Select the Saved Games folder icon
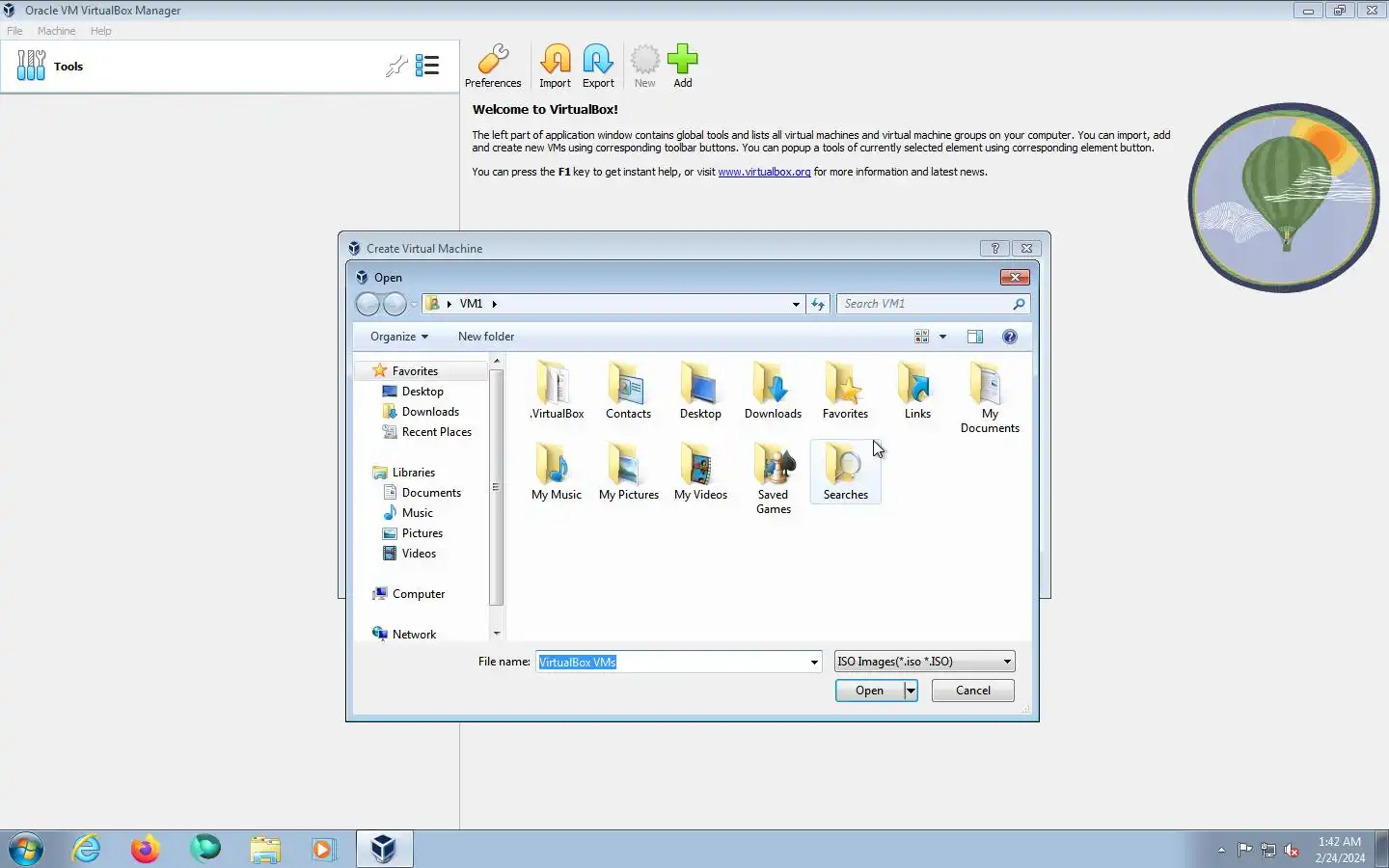 click(773, 478)
